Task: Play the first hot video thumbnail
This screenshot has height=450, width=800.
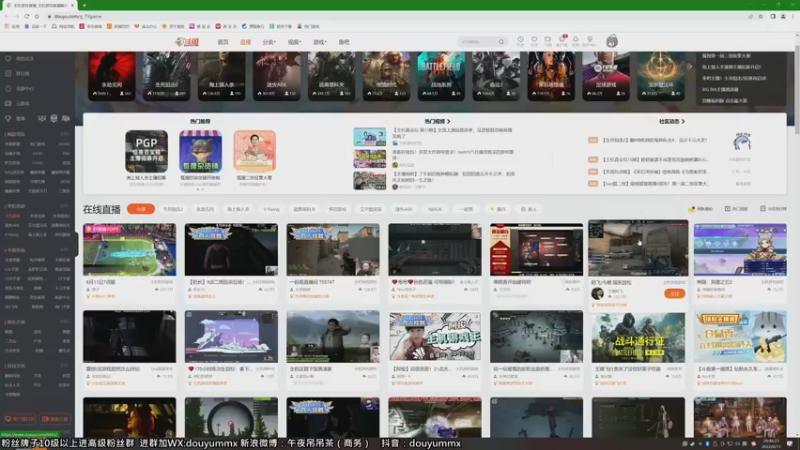Action: 369,137
